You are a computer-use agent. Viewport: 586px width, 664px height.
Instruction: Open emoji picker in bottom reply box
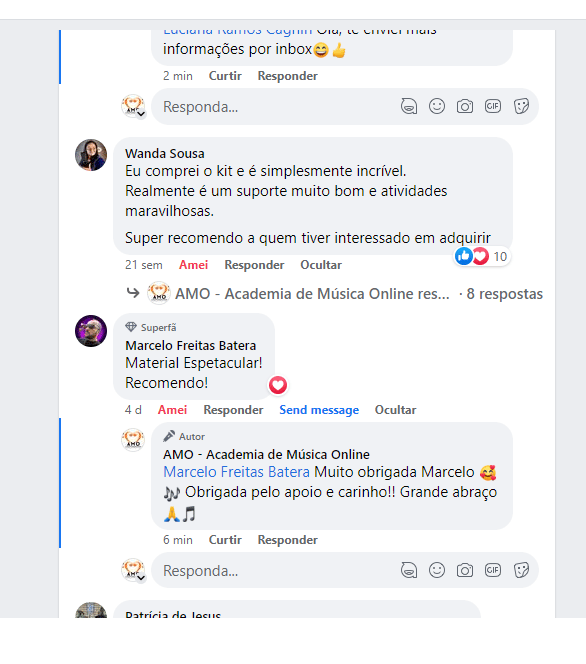click(x=437, y=570)
